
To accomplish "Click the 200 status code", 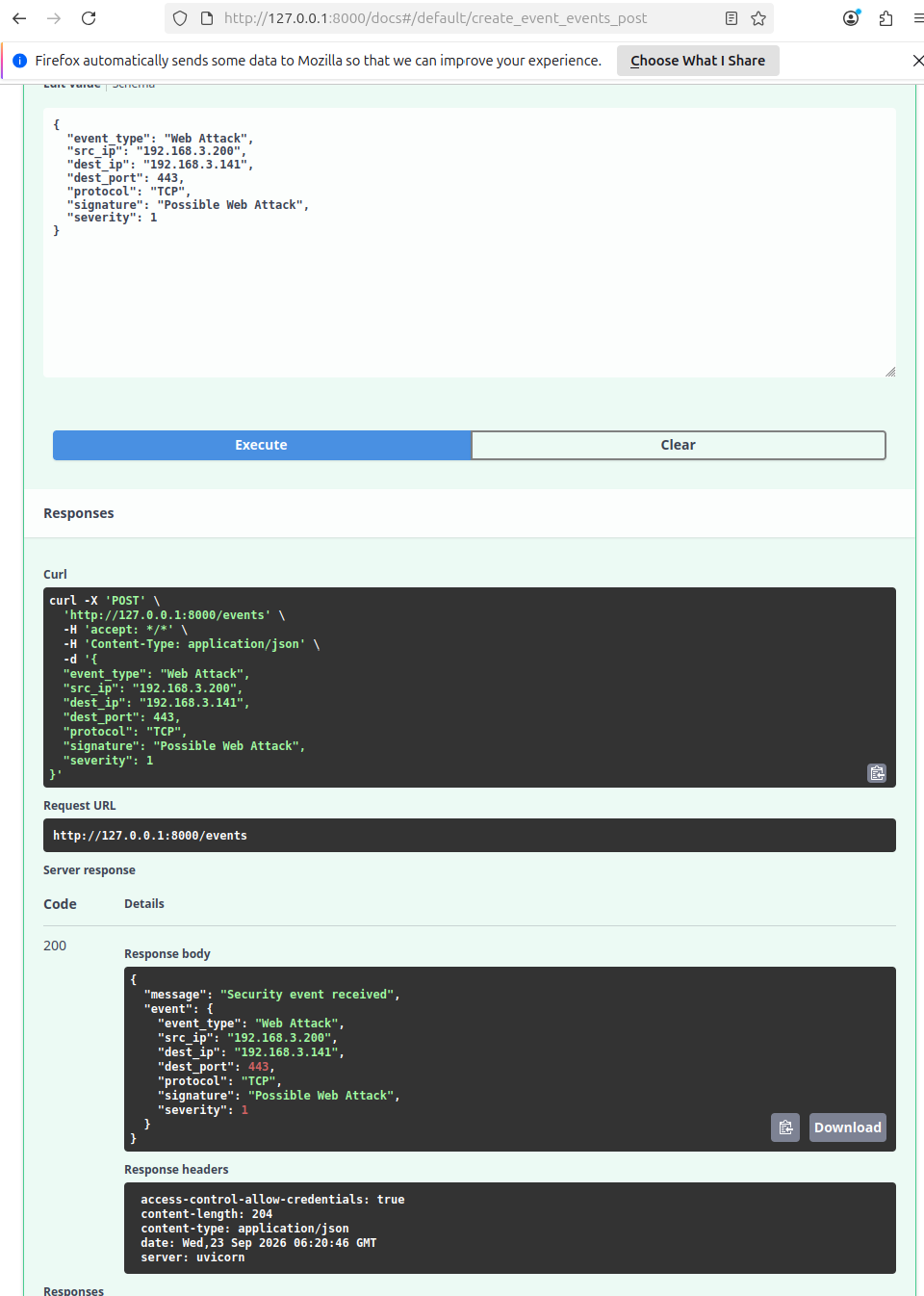I will point(55,946).
